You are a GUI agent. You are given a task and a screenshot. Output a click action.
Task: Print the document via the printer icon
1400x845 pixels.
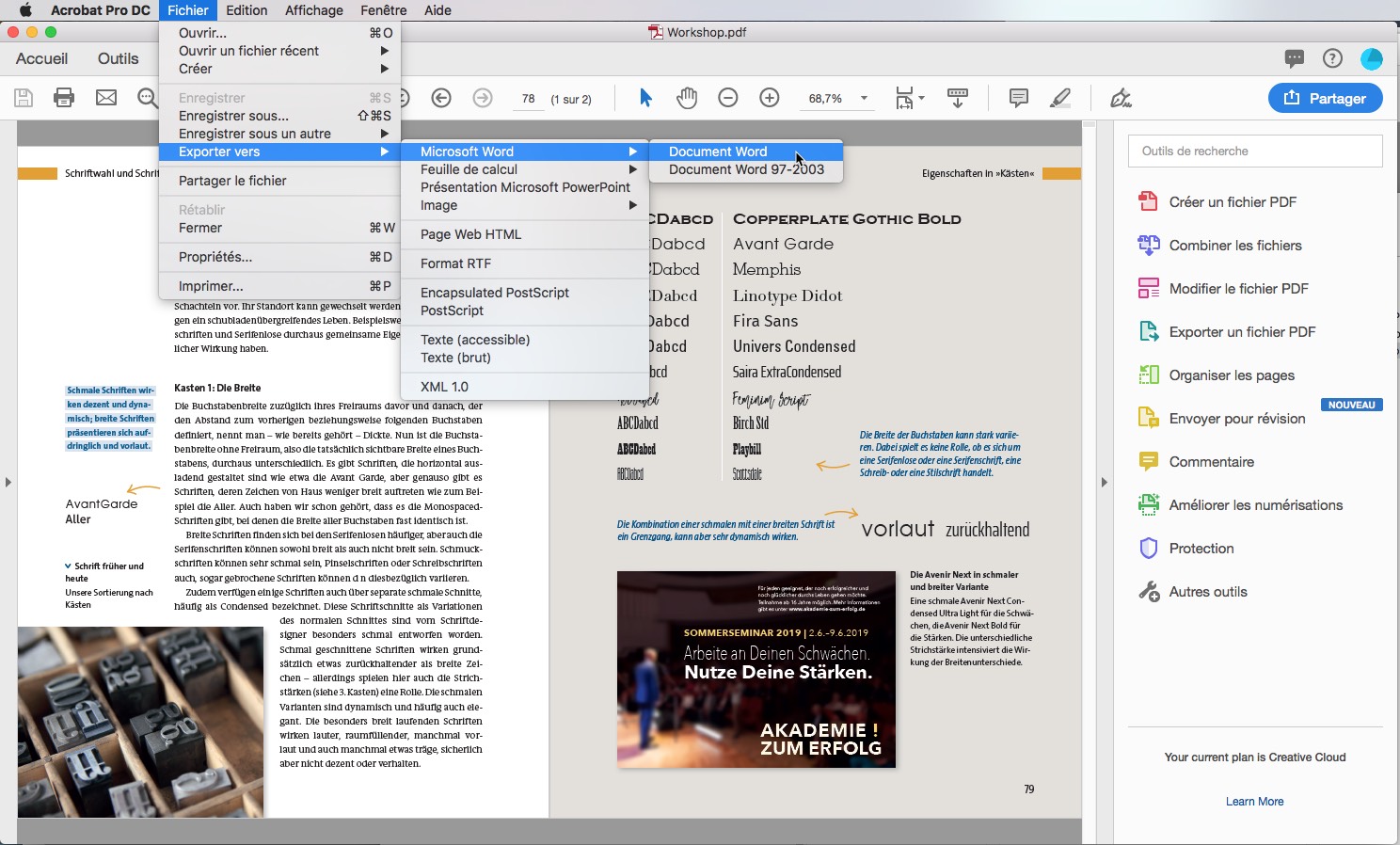click(x=63, y=98)
